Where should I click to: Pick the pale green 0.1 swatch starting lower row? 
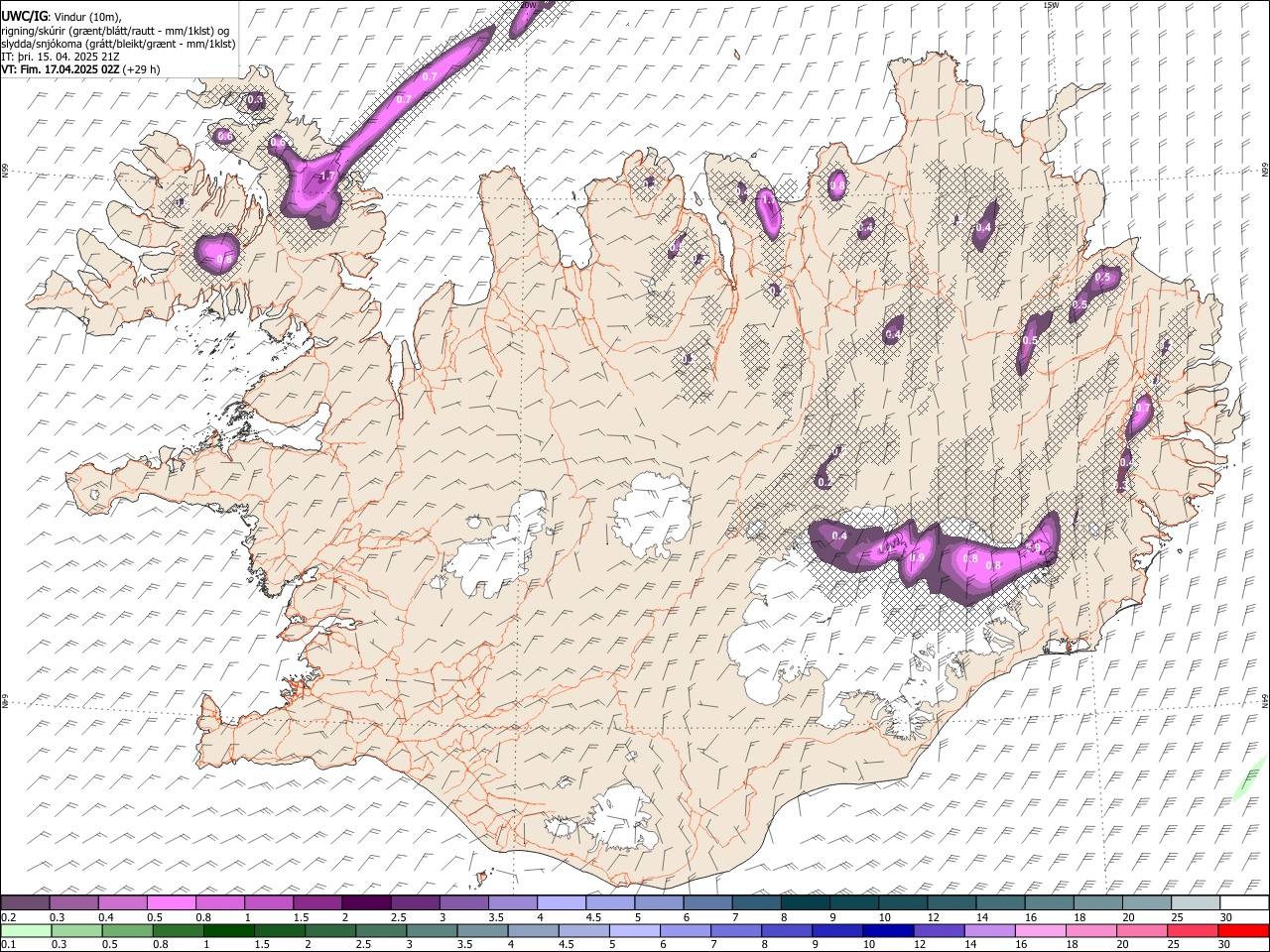[x=26, y=930]
